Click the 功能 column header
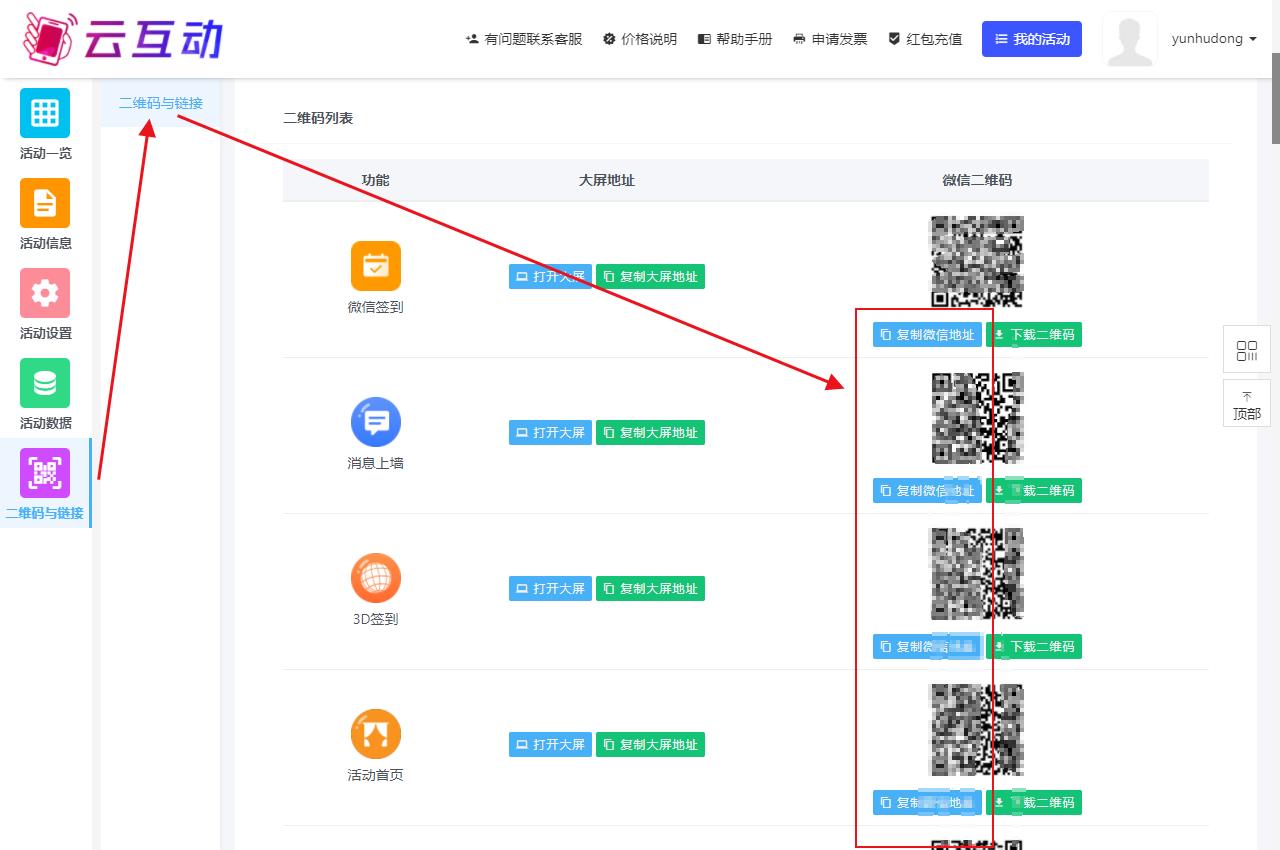 tap(376, 180)
